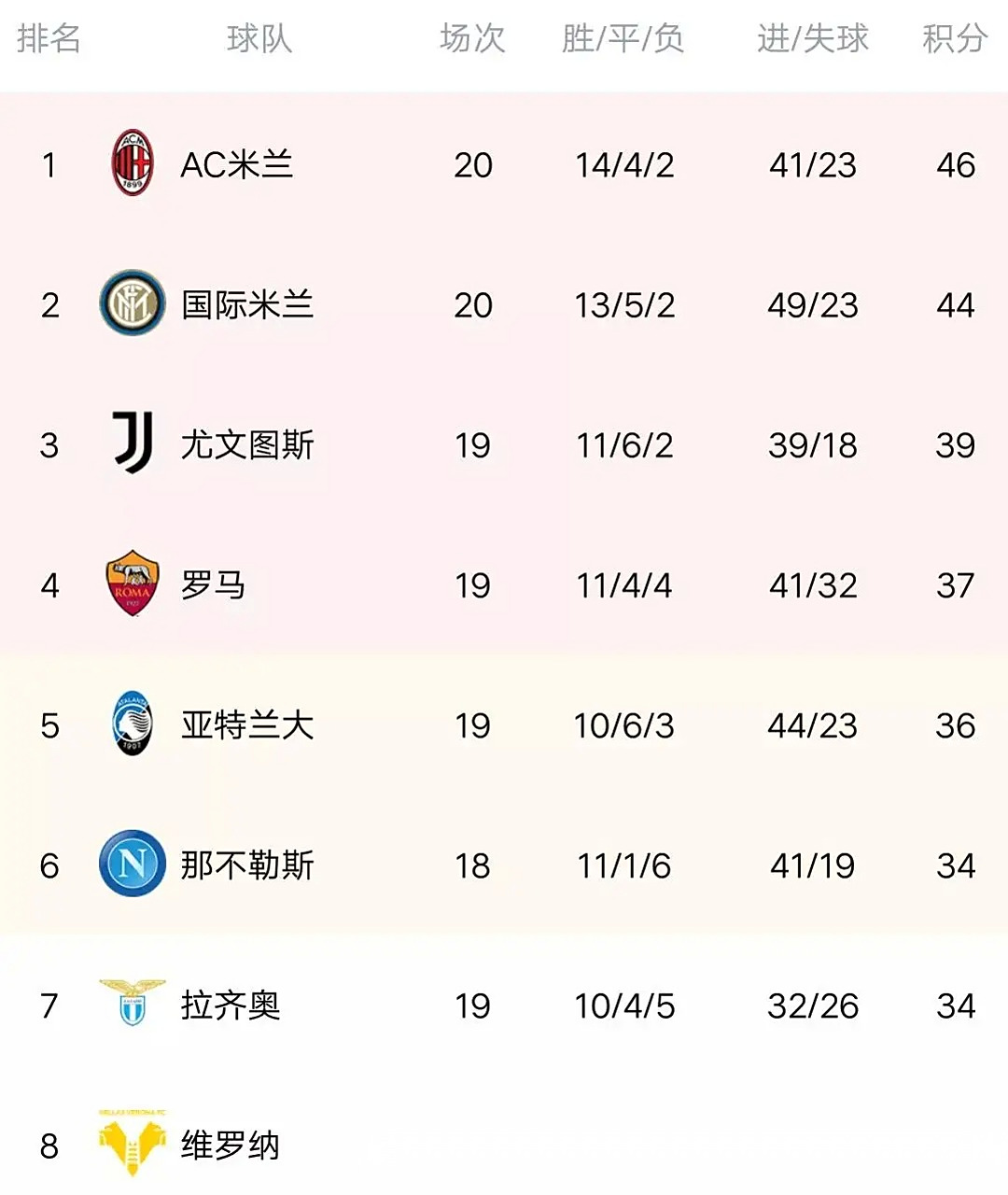Tap the 那不勒斯 team name
Viewport: 1008px width, 1195px height.
(x=247, y=865)
